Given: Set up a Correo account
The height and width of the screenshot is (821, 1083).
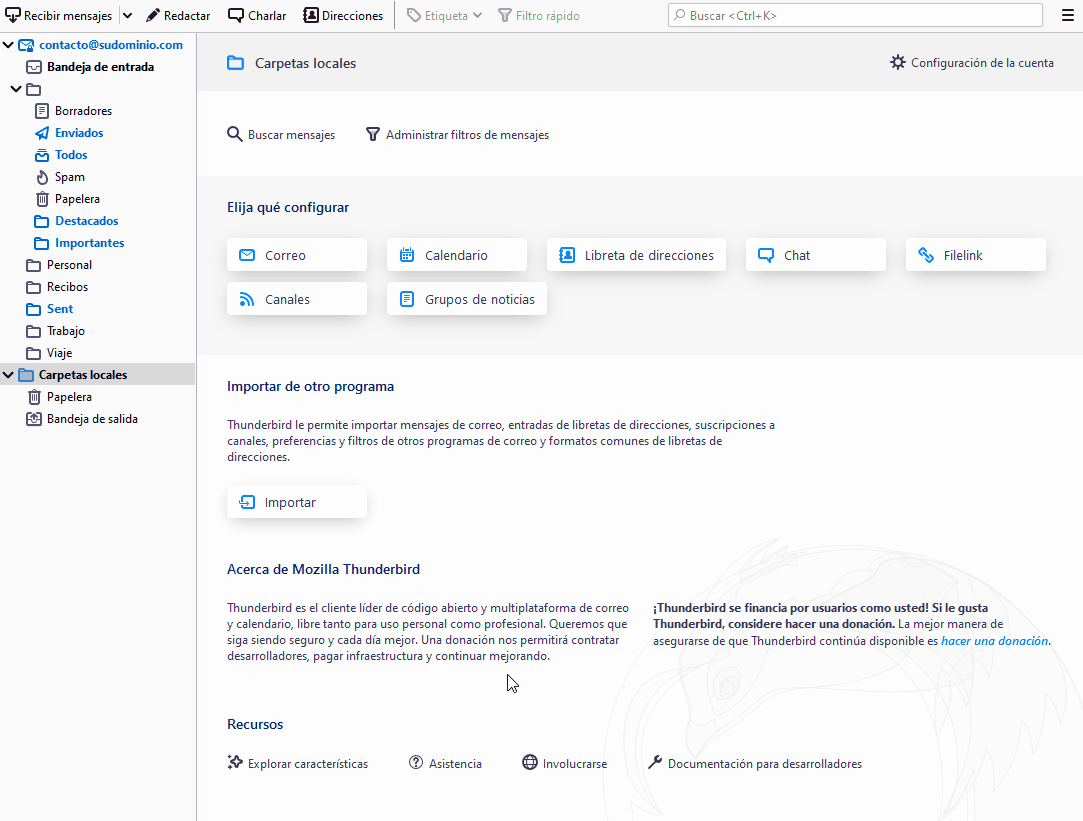Looking at the screenshot, I should point(297,255).
